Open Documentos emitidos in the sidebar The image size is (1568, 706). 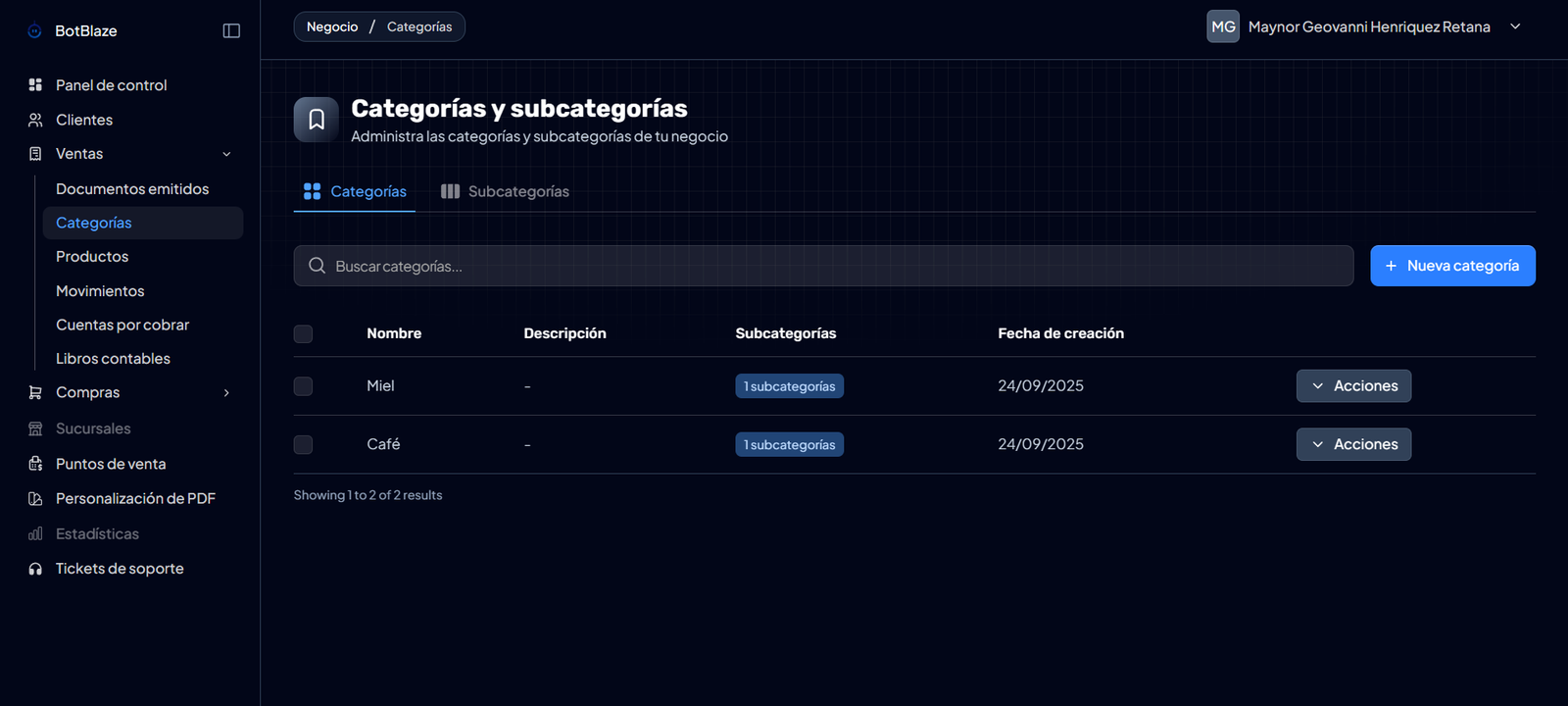(x=132, y=188)
